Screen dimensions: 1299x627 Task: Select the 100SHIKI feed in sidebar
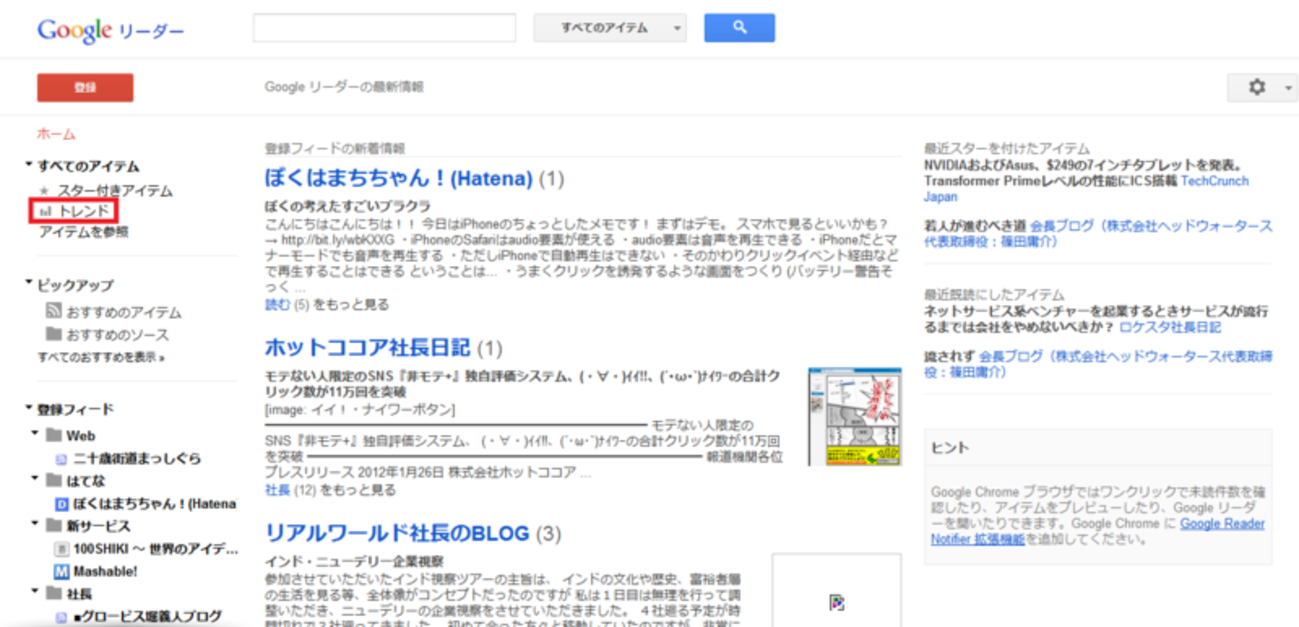point(154,549)
